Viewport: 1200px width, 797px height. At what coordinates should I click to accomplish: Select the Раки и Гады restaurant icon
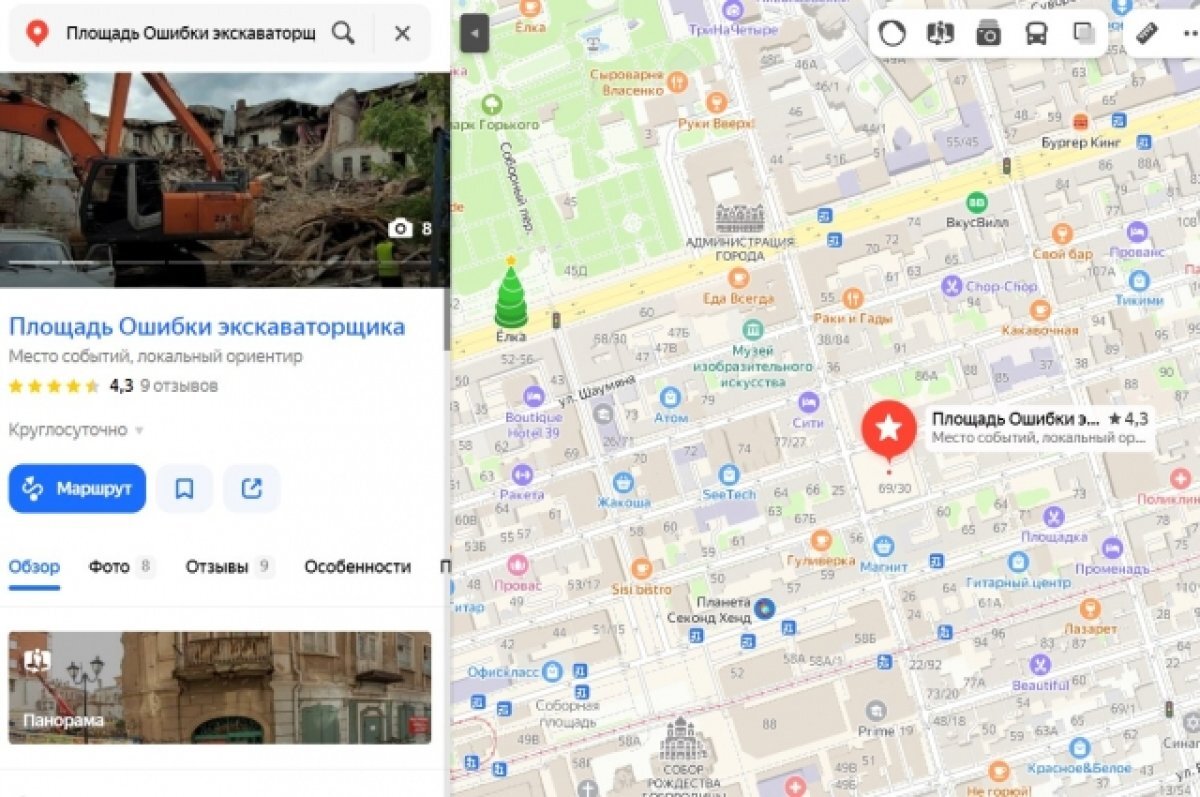pos(852,297)
